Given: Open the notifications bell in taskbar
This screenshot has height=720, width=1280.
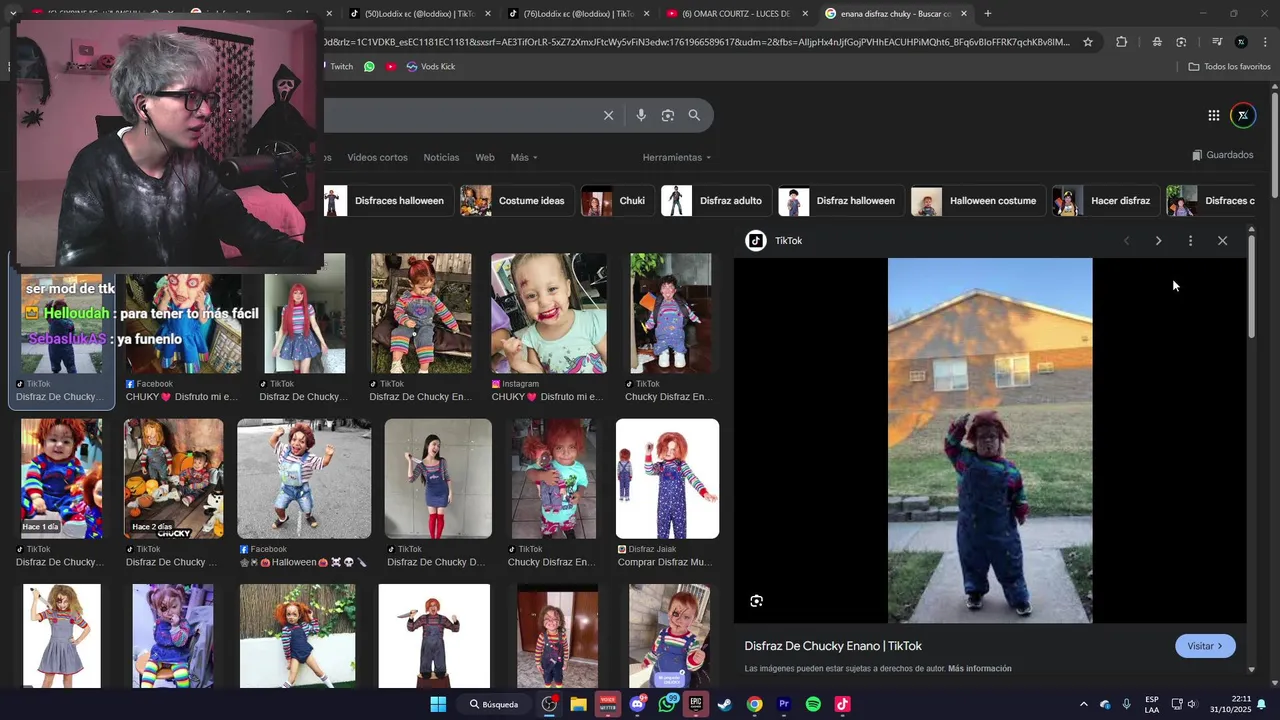Looking at the screenshot, I should click(x=1262, y=704).
